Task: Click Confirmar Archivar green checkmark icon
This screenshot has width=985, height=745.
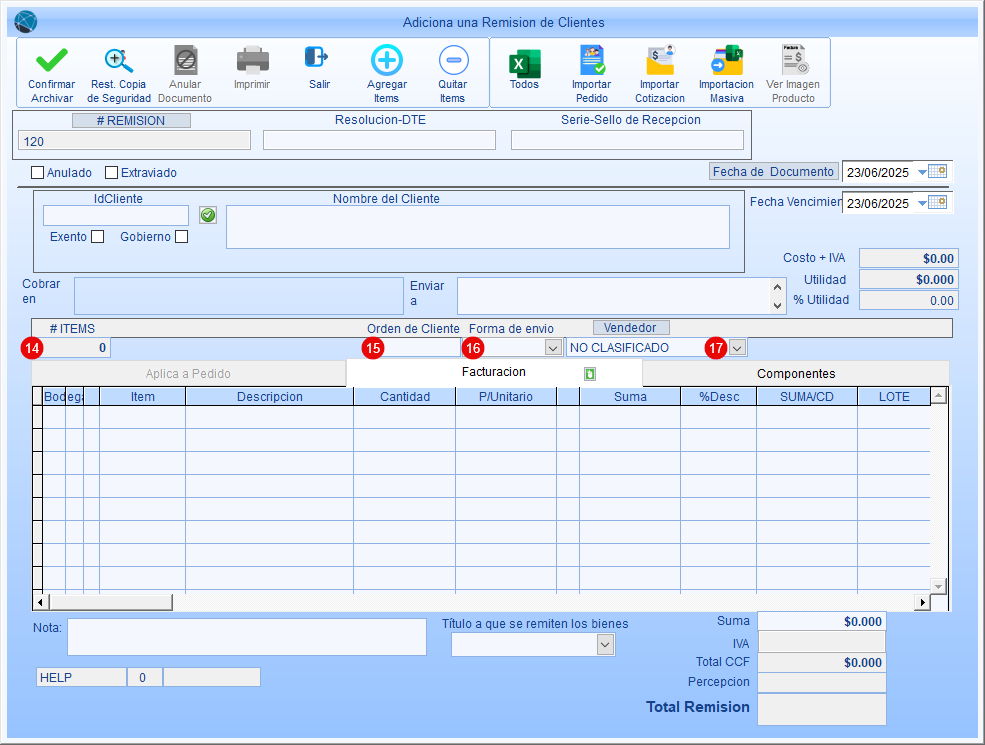Action: (x=51, y=62)
